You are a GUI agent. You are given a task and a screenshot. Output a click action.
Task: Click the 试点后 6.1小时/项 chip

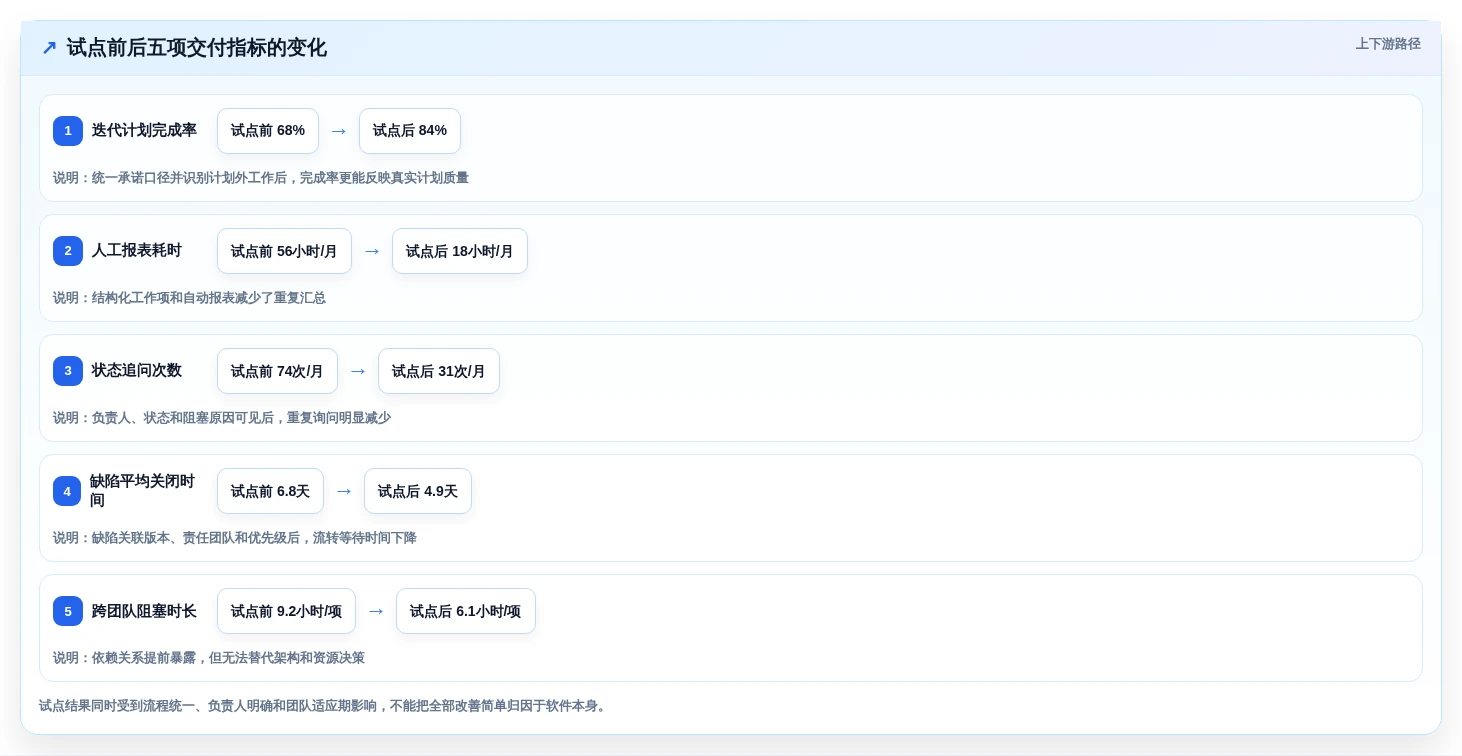[466, 611]
